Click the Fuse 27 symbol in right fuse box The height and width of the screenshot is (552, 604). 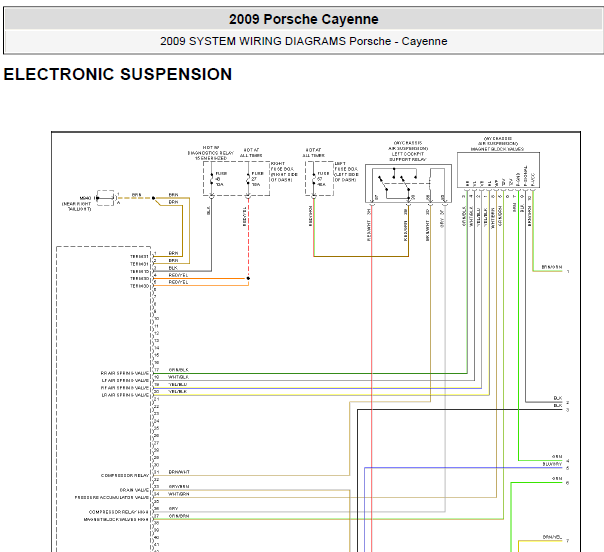pyautogui.click(x=248, y=179)
